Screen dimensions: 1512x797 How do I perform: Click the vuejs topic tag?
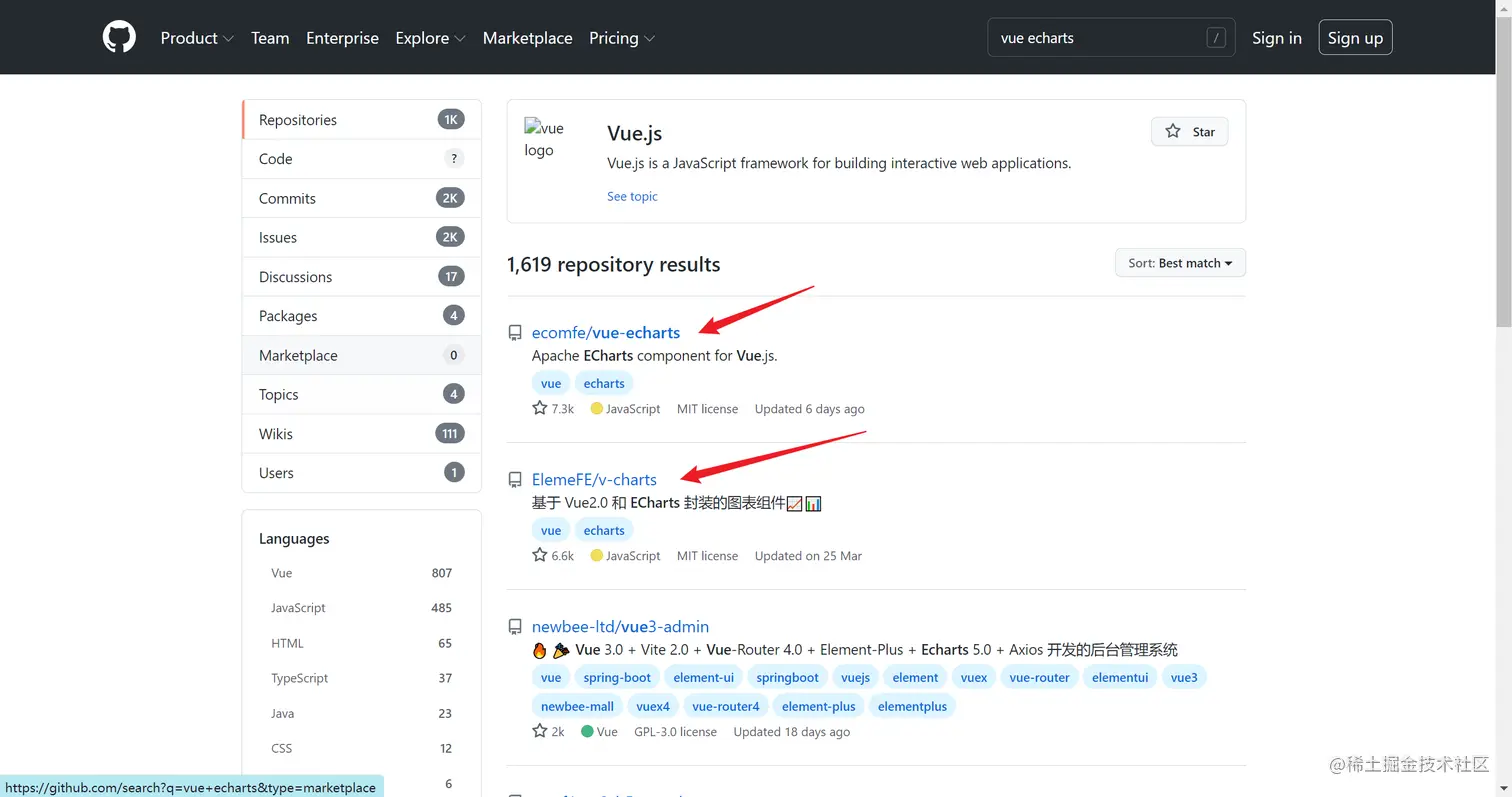[855, 677]
